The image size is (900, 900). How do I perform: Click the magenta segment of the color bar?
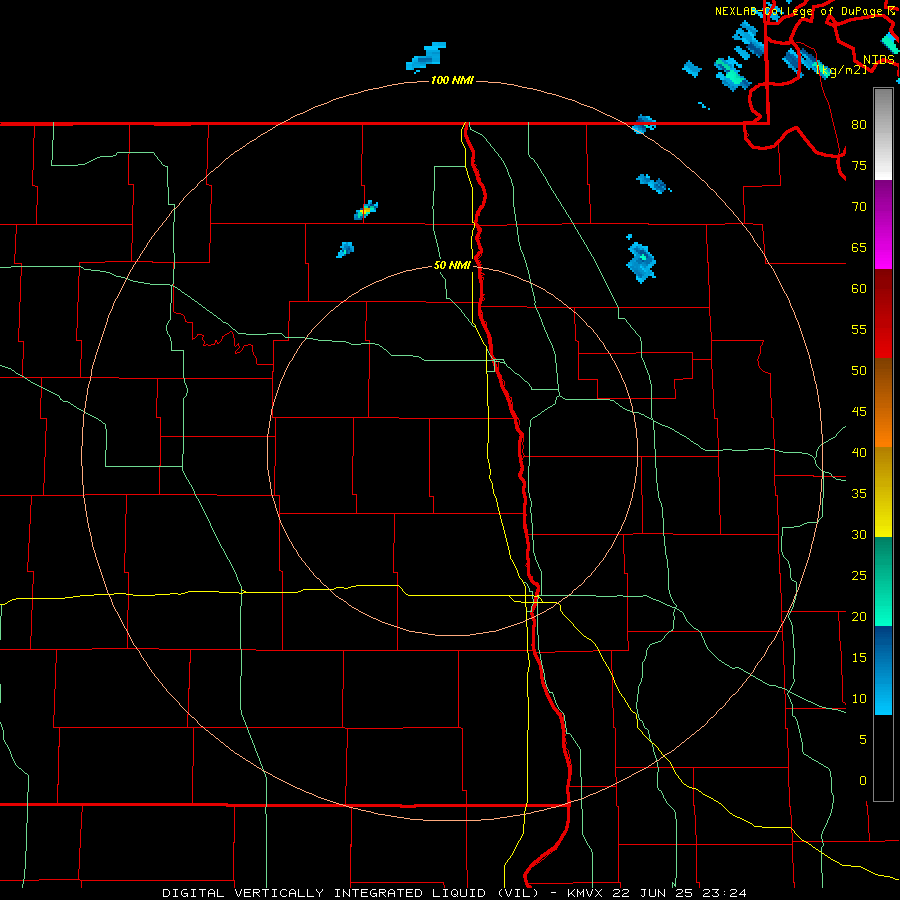[883, 224]
